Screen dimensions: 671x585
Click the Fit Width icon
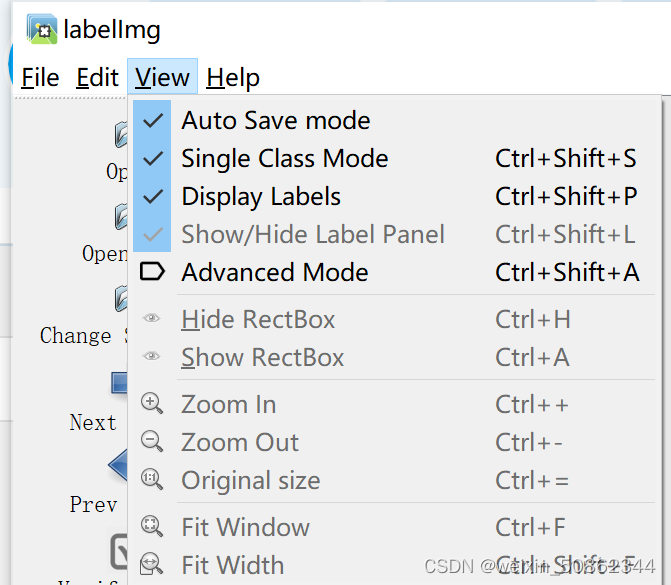coord(152,564)
